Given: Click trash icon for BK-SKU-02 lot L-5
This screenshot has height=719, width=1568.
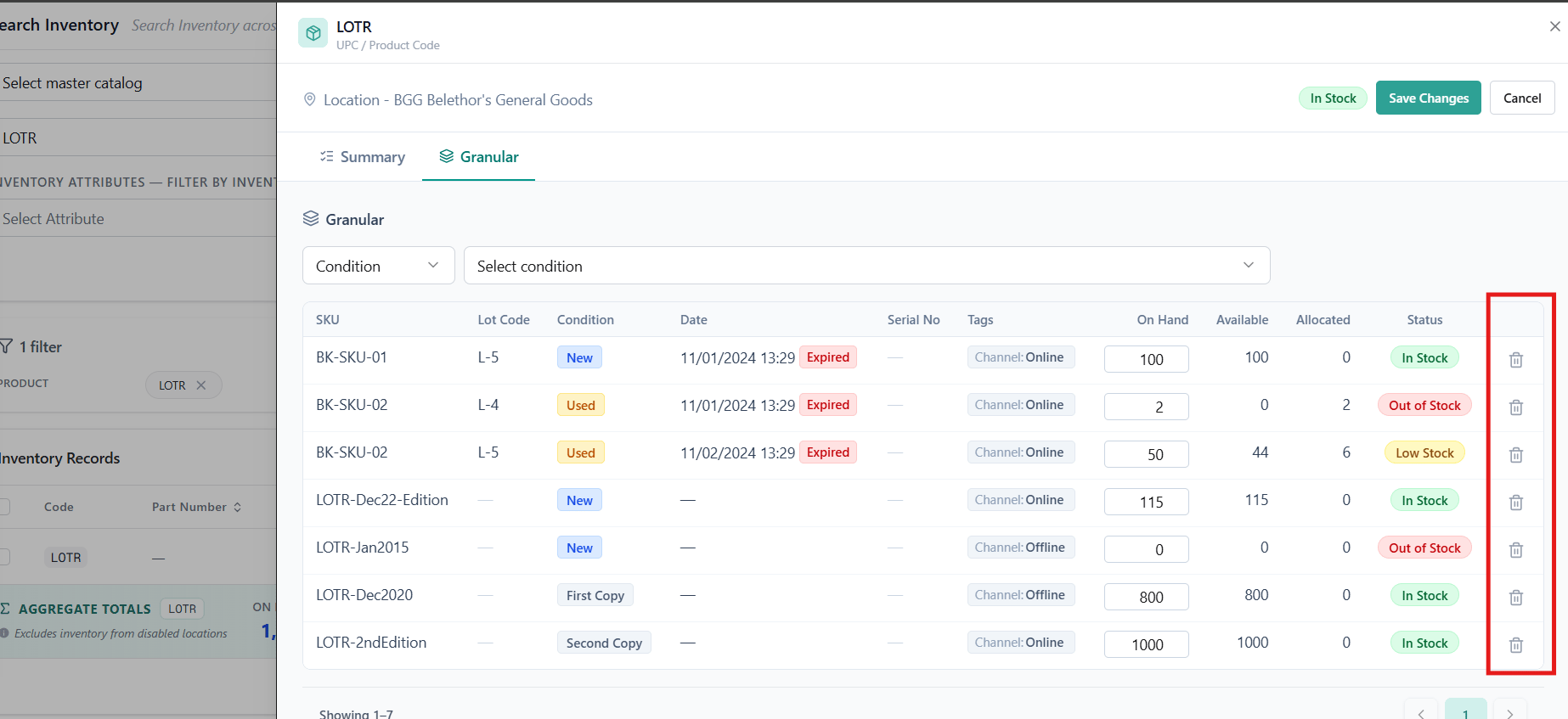Looking at the screenshot, I should (x=1515, y=454).
